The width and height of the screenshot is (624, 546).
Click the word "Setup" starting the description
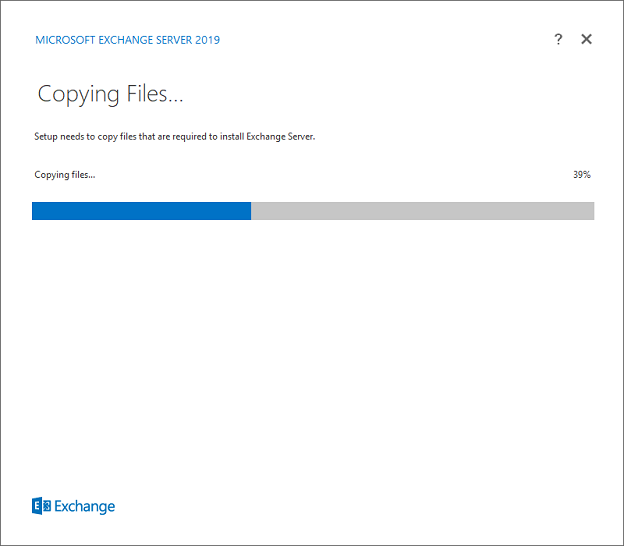click(x=47, y=137)
